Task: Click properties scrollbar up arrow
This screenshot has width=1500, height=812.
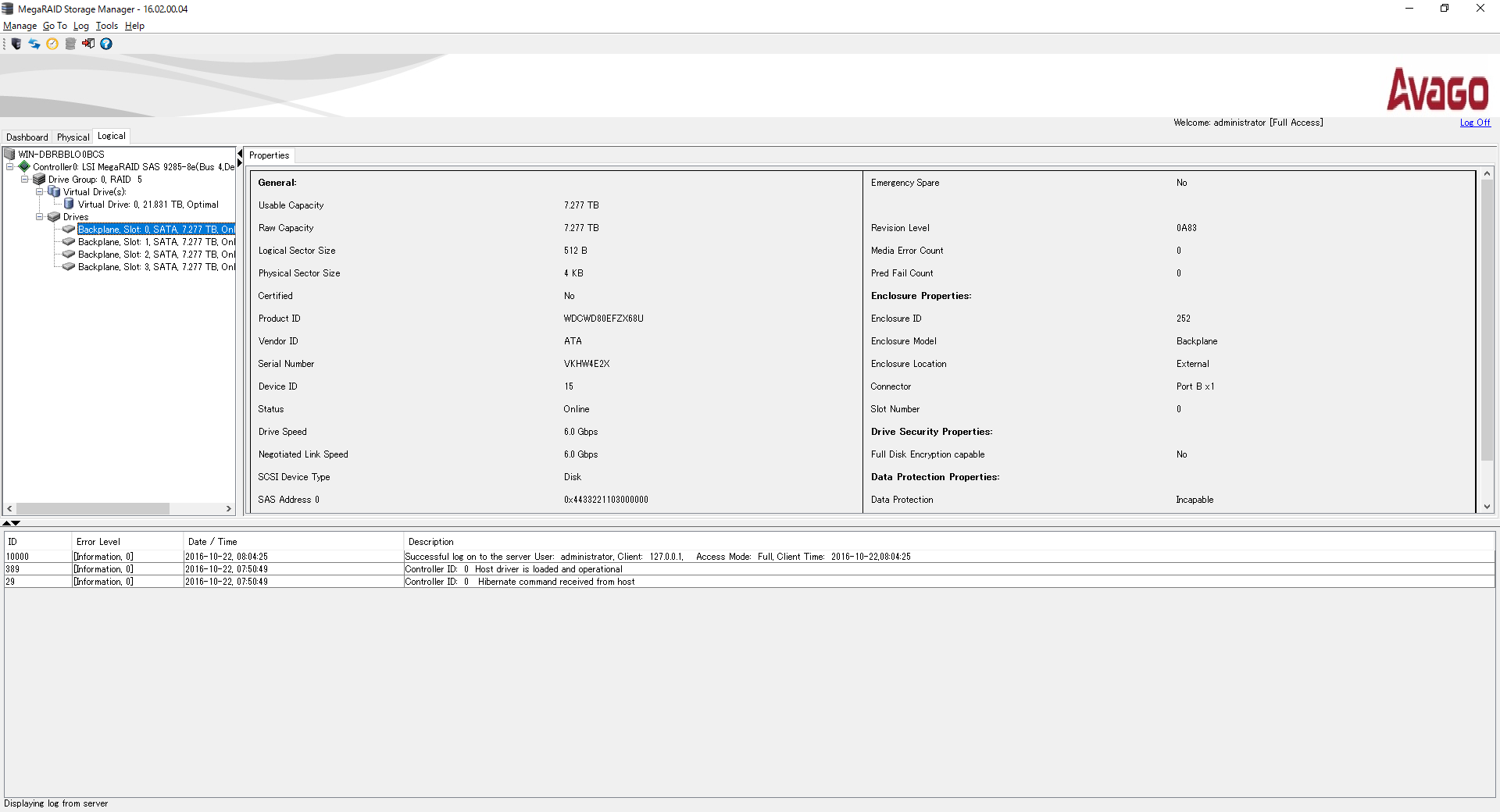Action: click(1487, 173)
